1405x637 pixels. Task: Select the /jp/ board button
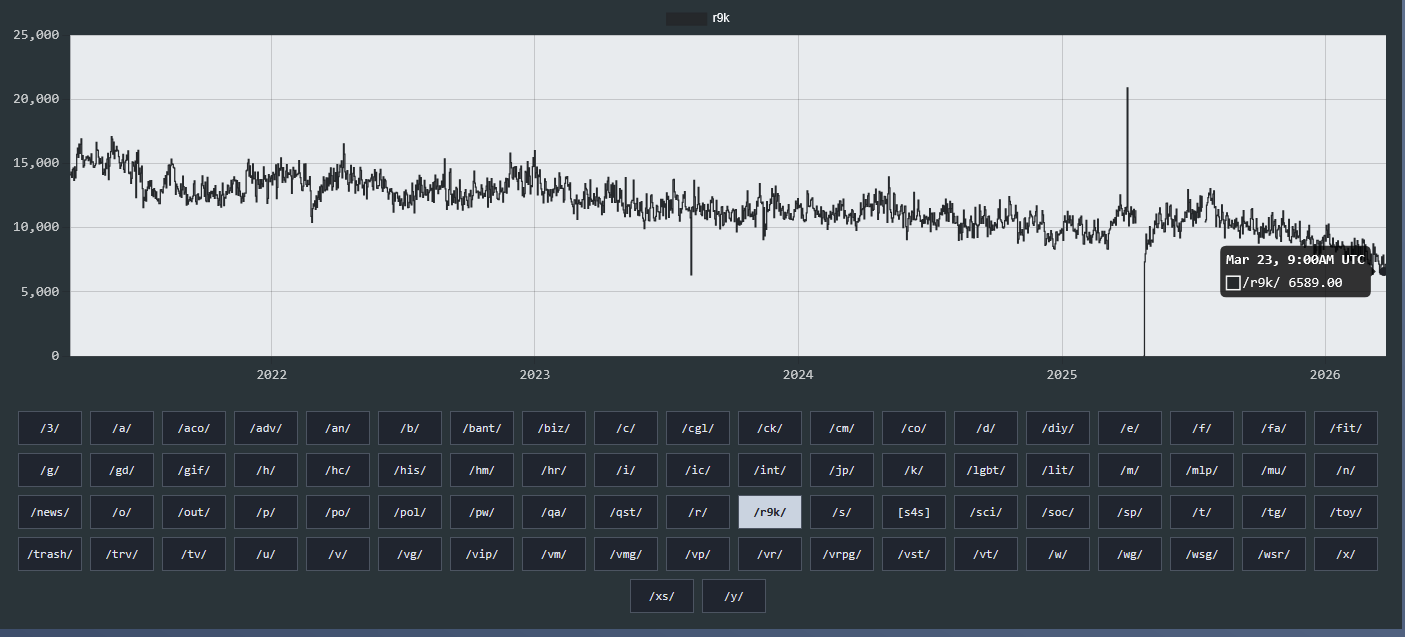pyautogui.click(x=842, y=470)
